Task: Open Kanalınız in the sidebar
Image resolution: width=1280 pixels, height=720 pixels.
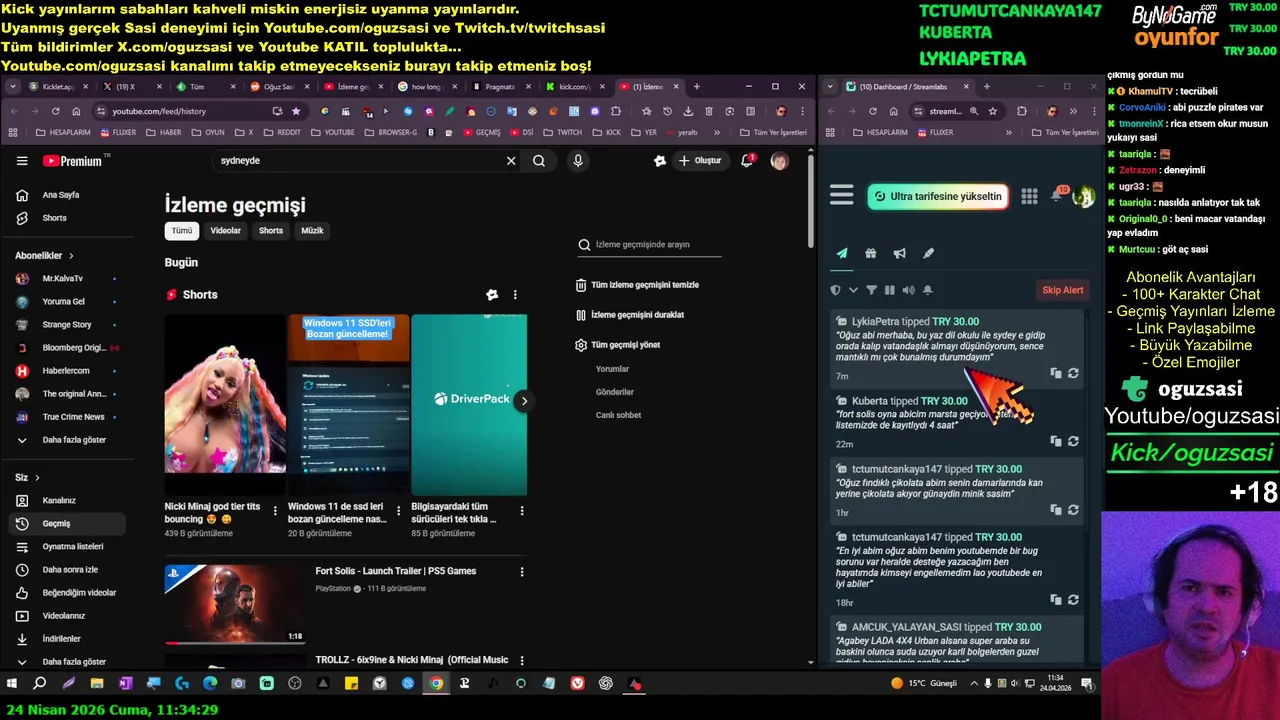Action: point(59,501)
